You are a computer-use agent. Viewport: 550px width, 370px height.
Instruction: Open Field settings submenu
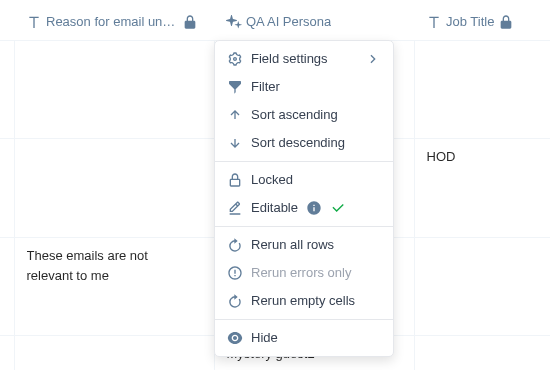click(x=304, y=59)
